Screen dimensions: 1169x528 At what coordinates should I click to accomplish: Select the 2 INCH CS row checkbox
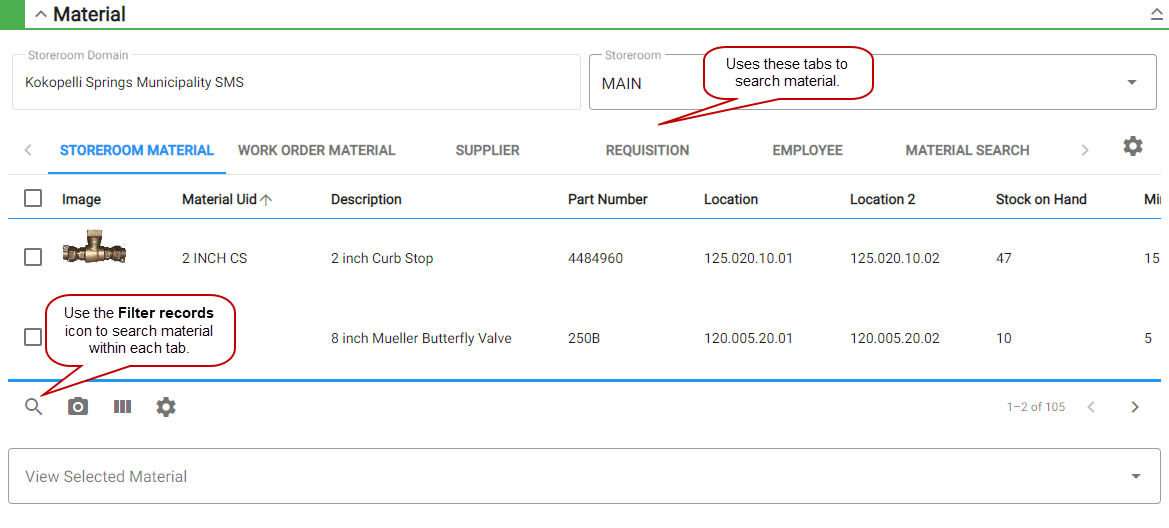[x=33, y=258]
